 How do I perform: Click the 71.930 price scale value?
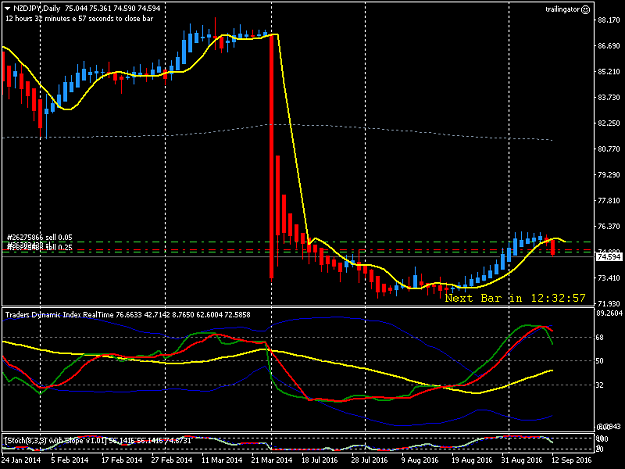coord(609,304)
